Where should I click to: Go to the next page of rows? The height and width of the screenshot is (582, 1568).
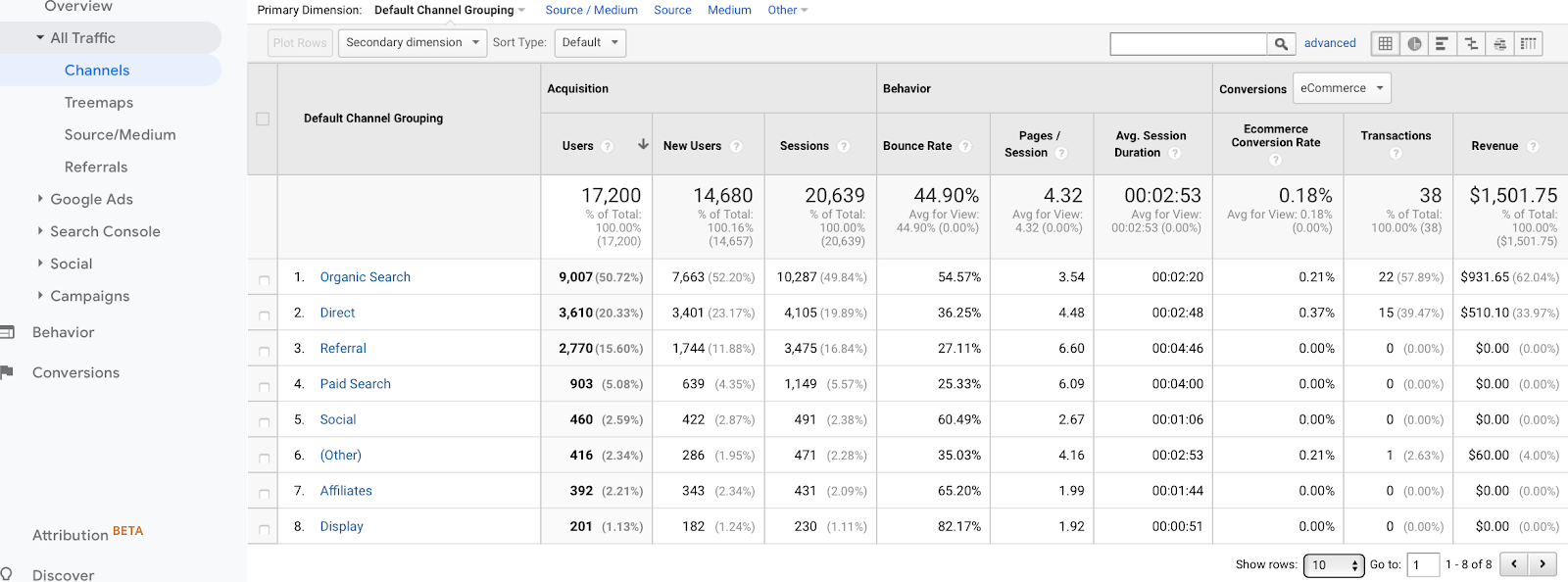click(x=1543, y=564)
